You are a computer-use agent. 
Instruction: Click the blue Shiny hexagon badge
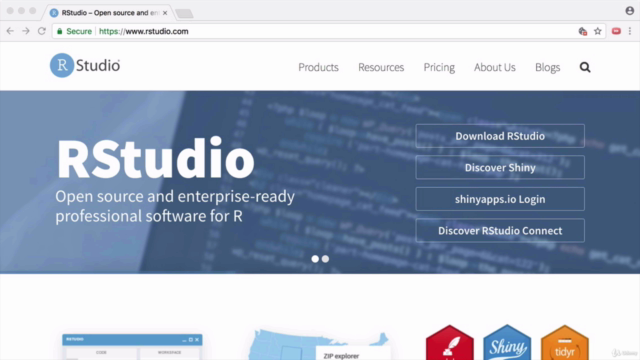[507, 343]
